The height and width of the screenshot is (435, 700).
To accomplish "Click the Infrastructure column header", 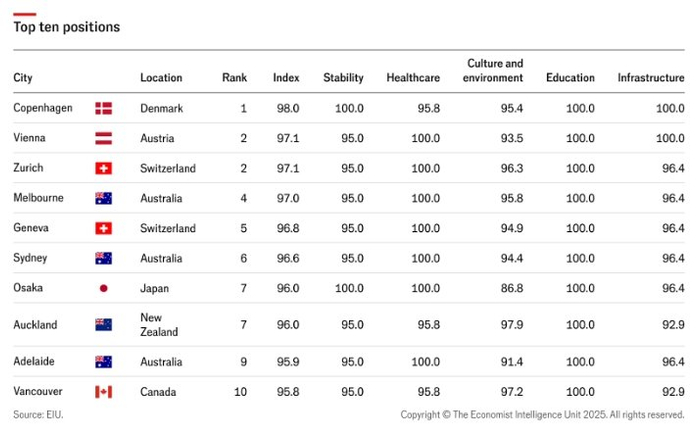I will pos(650,78).
